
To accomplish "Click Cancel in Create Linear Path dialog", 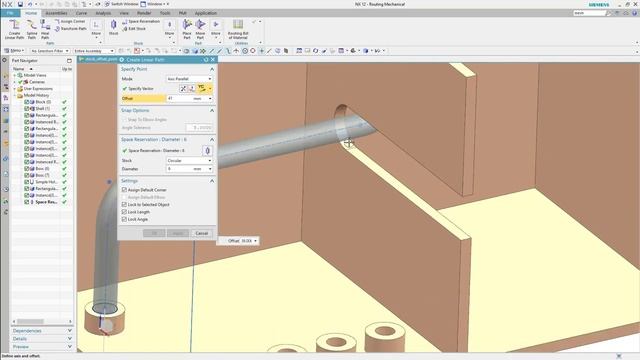I will (202, 233).
